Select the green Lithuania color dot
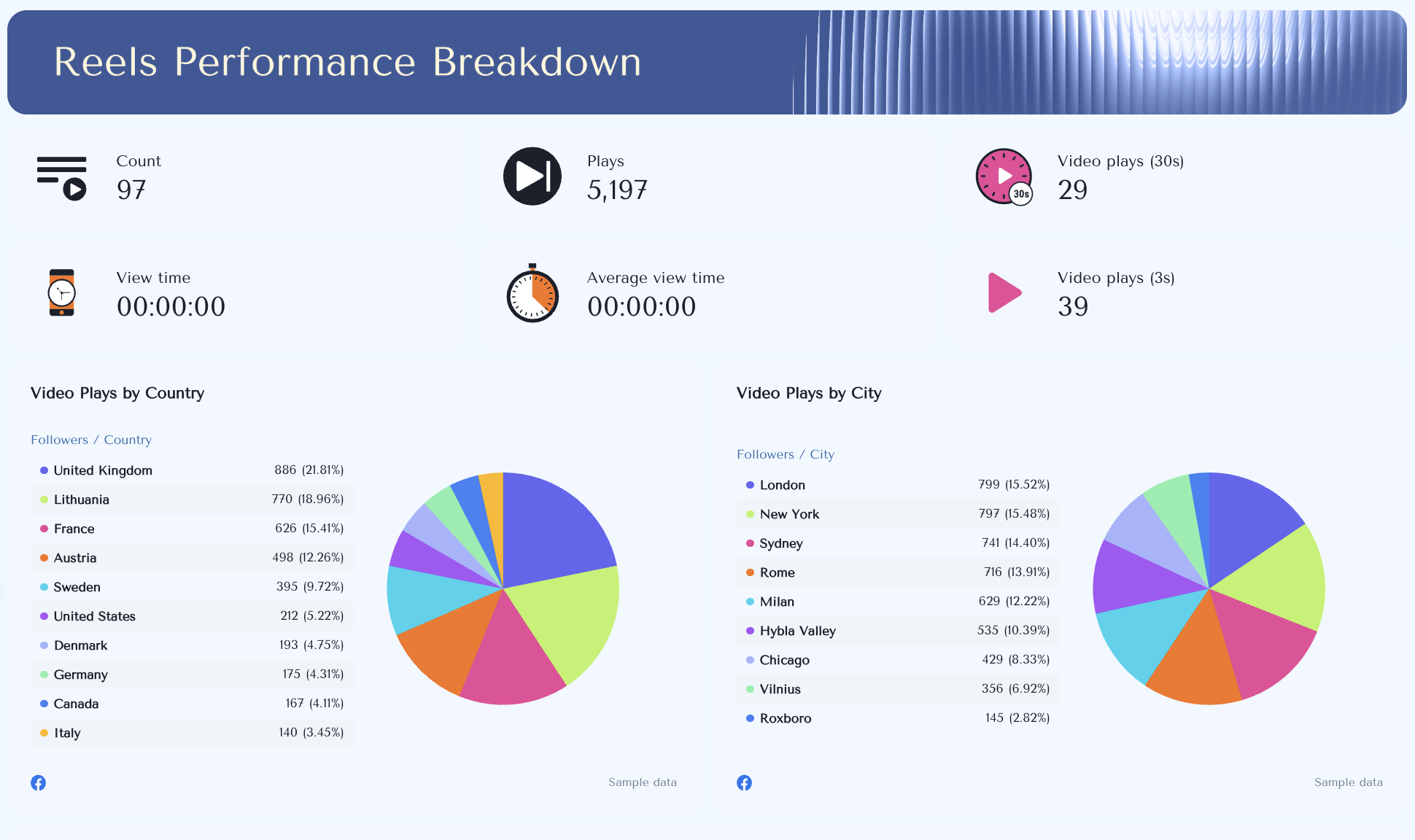Image resolution: width=1415 pixels, height=840 pixels. tap(45, 499)
